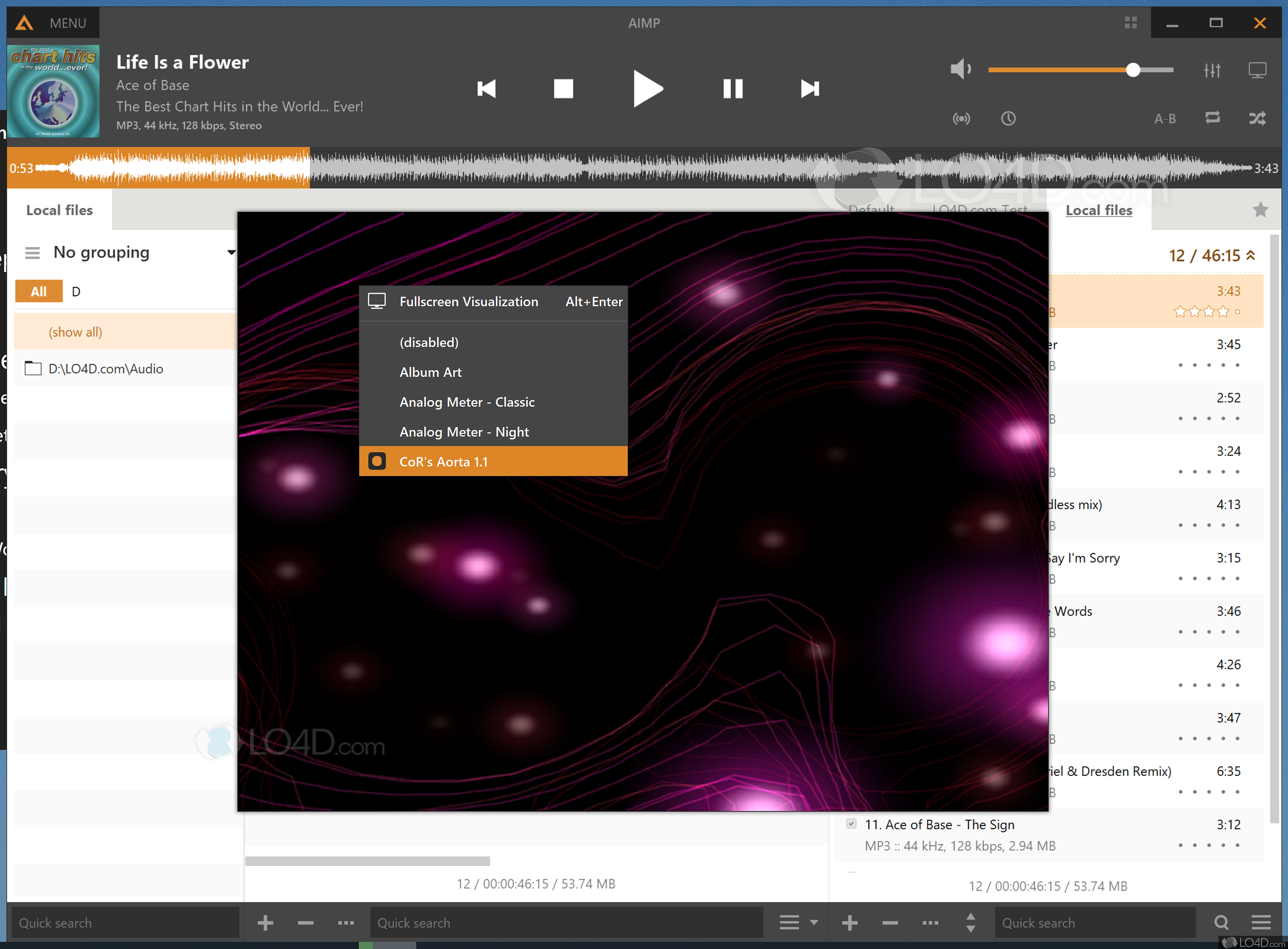This screenshot has height=949, width=1288.
Task: Switch to the Local files playlist tab
Action: tap(1098, 210)
